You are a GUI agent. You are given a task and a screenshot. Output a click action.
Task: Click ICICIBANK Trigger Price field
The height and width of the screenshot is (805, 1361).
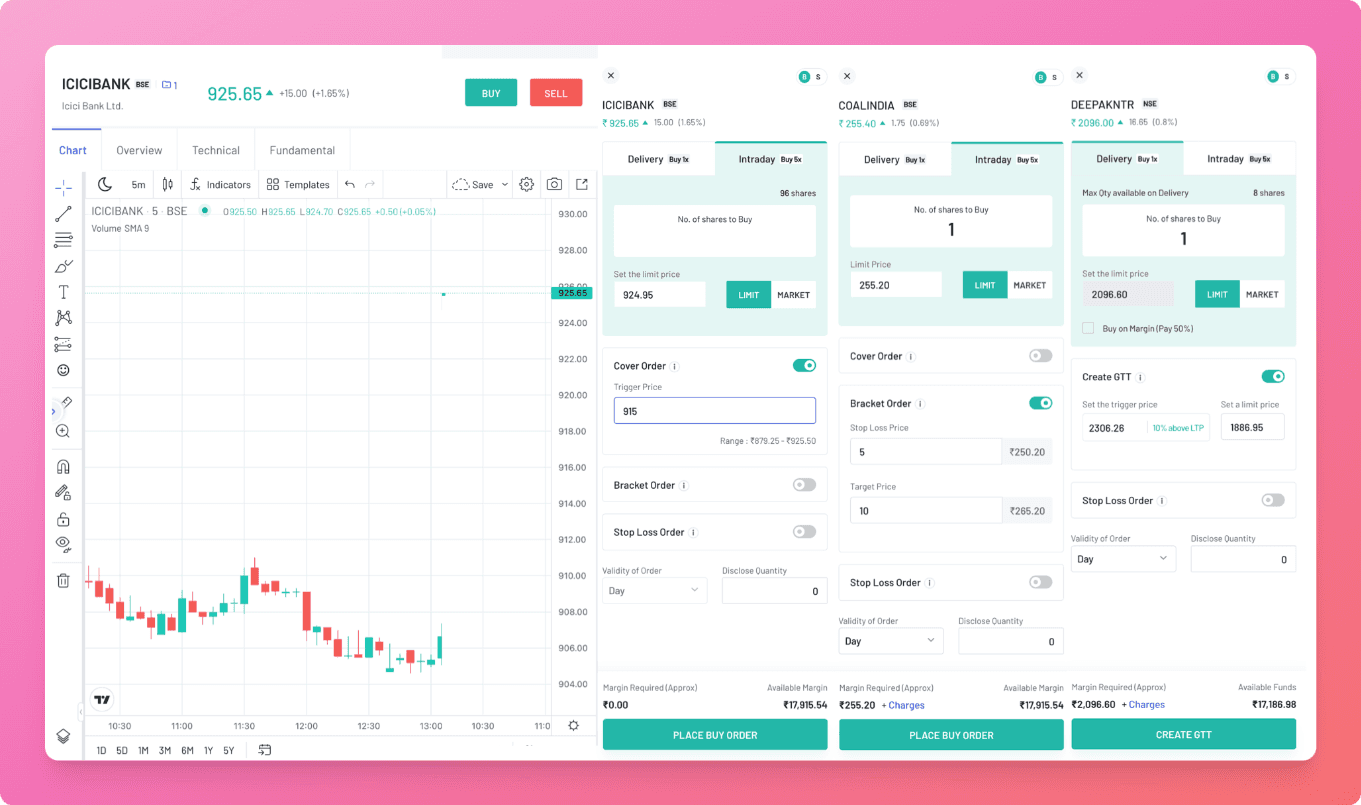tap(714, 411)
